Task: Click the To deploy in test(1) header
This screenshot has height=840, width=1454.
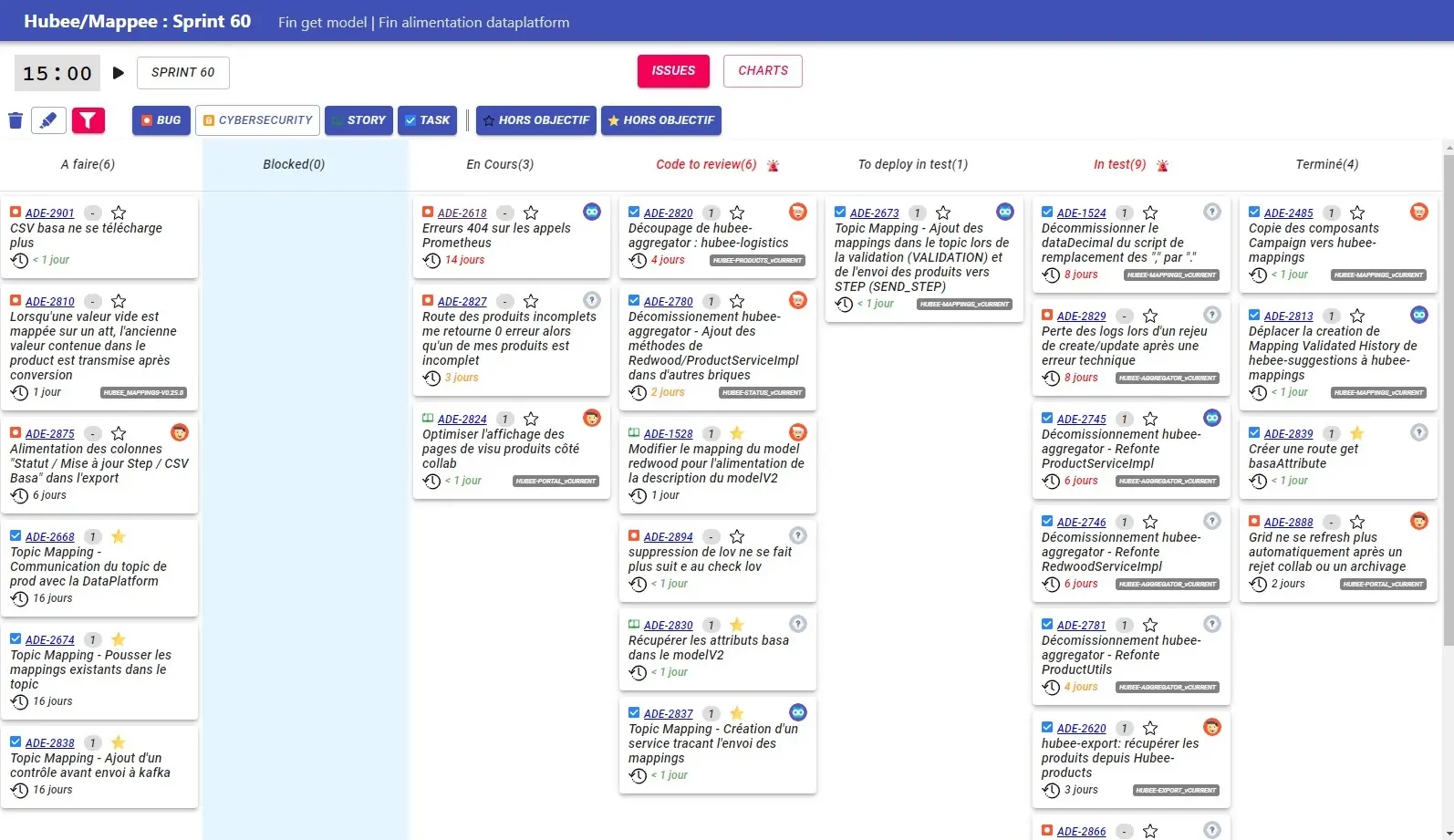Action: point(913,165)
